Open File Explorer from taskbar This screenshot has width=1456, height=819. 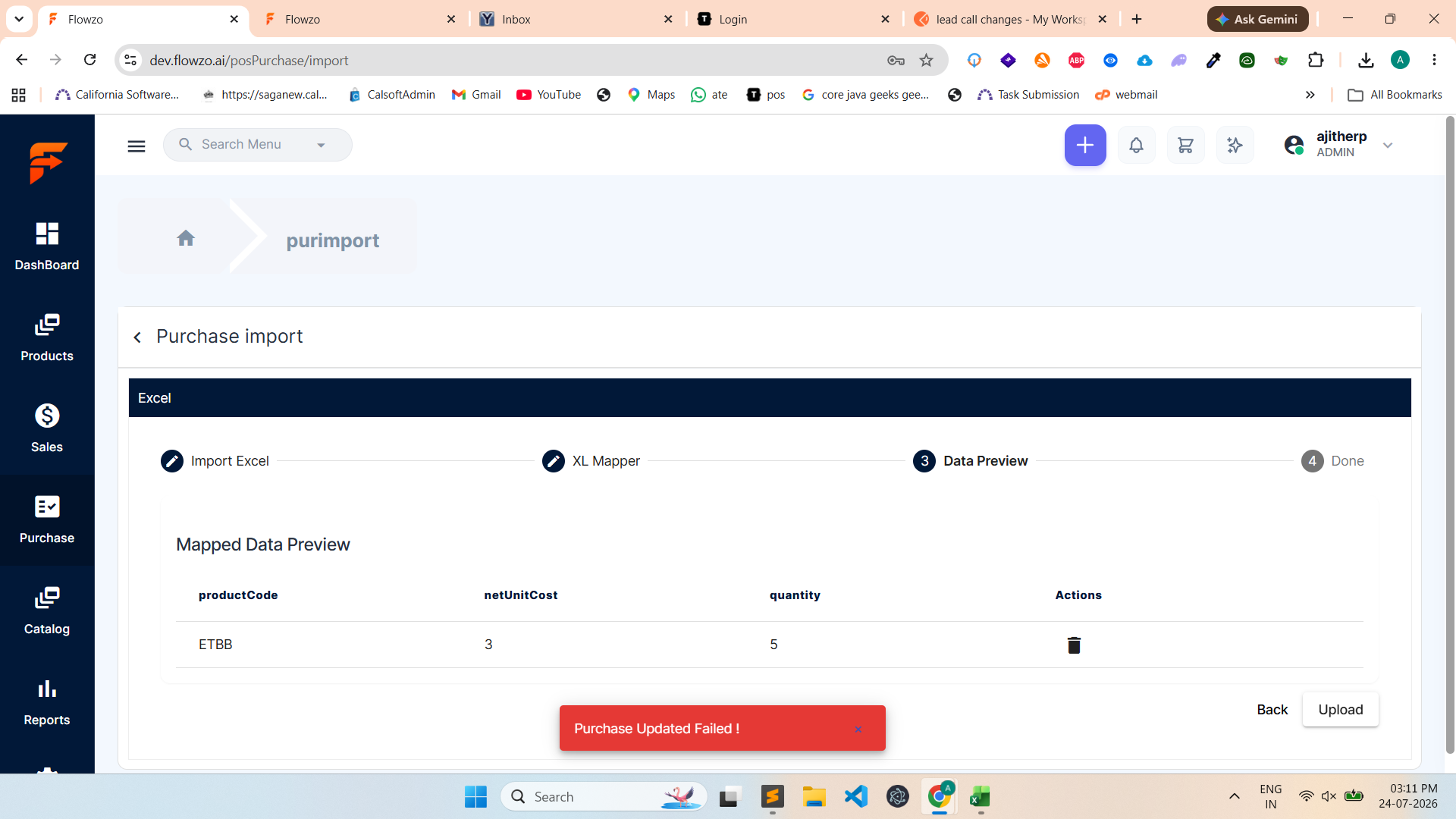click(x=814, y=796)
